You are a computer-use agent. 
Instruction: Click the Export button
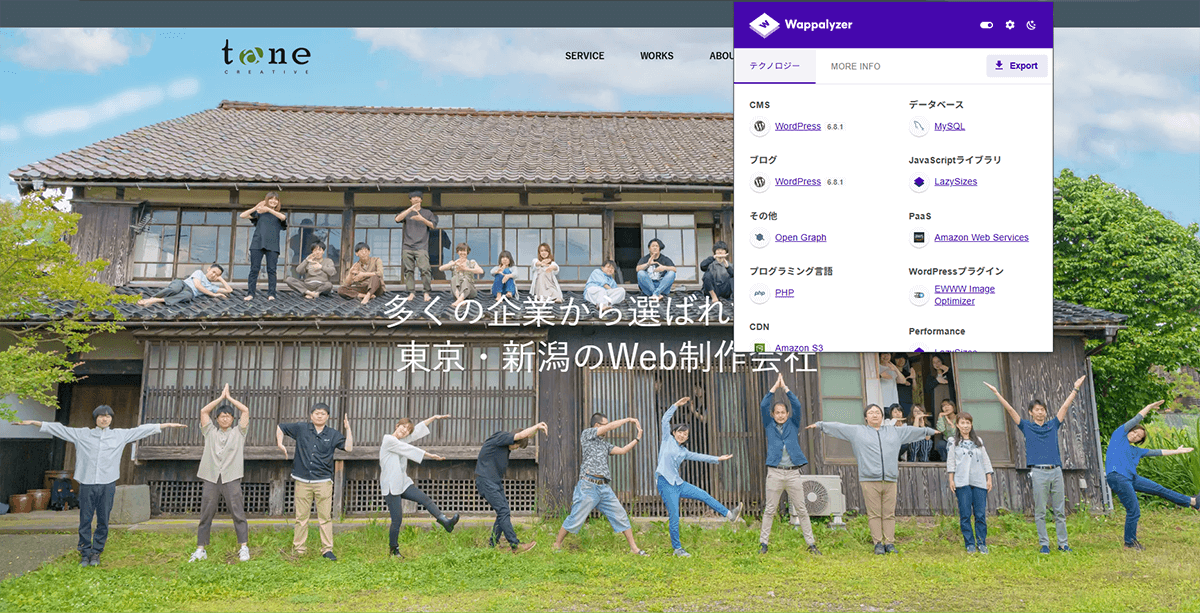click(1016, 66)
